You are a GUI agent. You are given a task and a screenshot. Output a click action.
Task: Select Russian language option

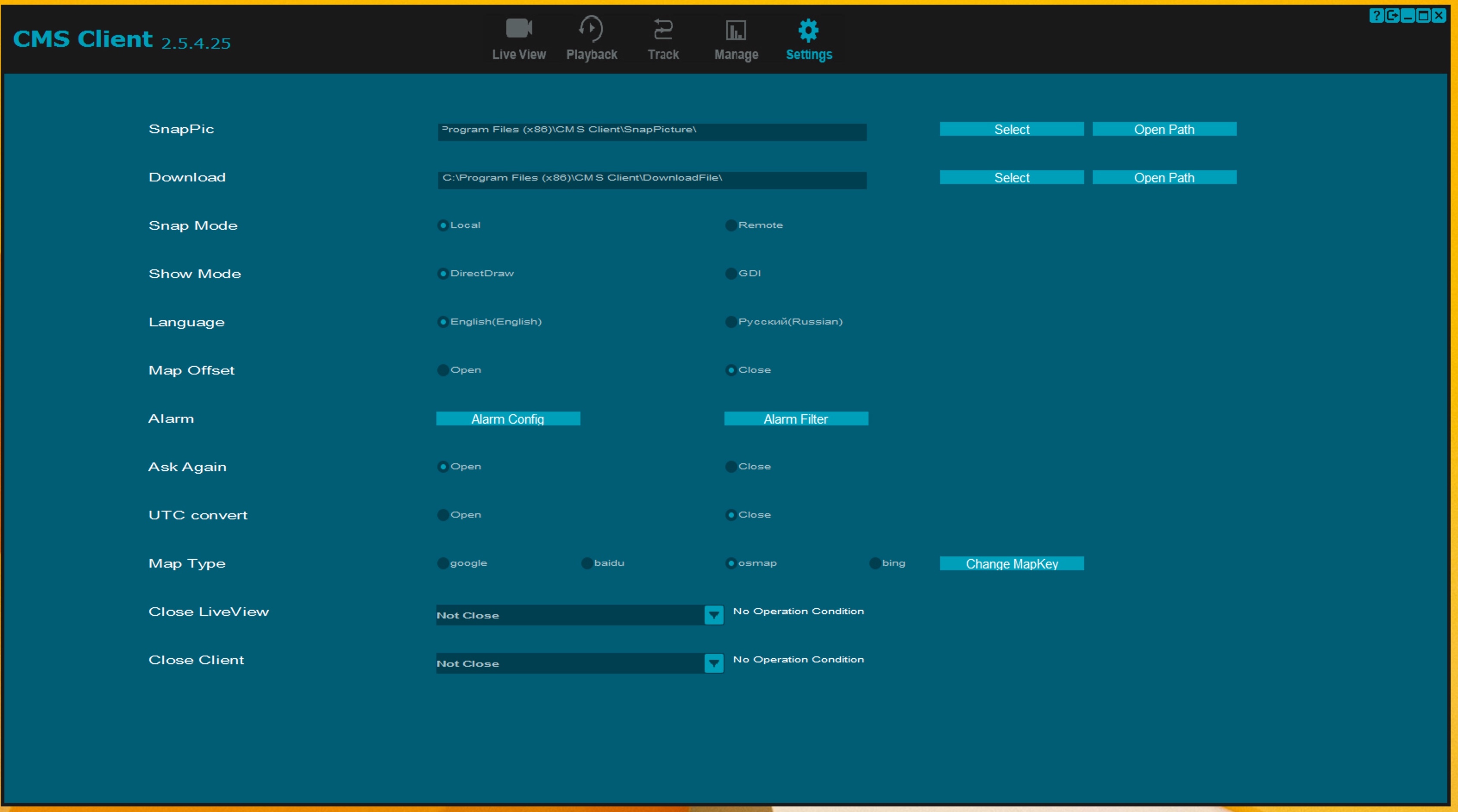[x=731, y=322]
